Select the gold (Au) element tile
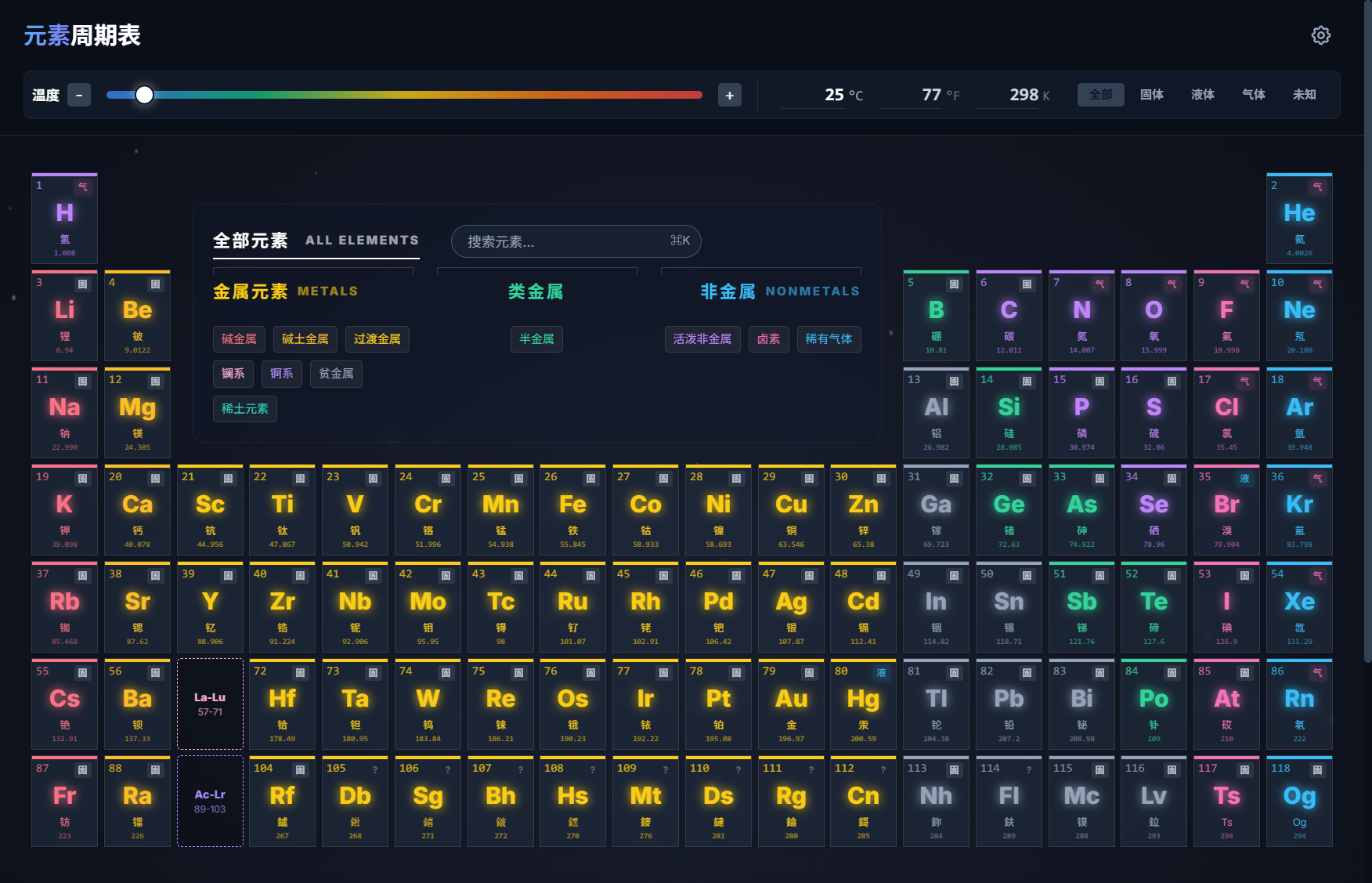Image resolution: width=1372 pixels, height=883 pixels. [x=791, y=704]
